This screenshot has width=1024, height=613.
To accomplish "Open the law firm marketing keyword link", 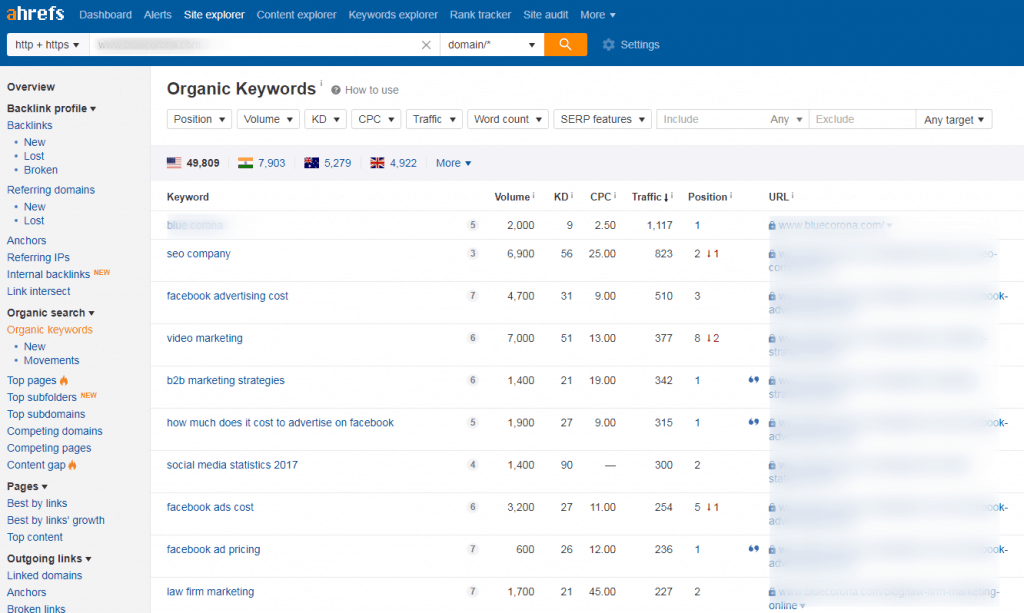I will coord(210,591).
